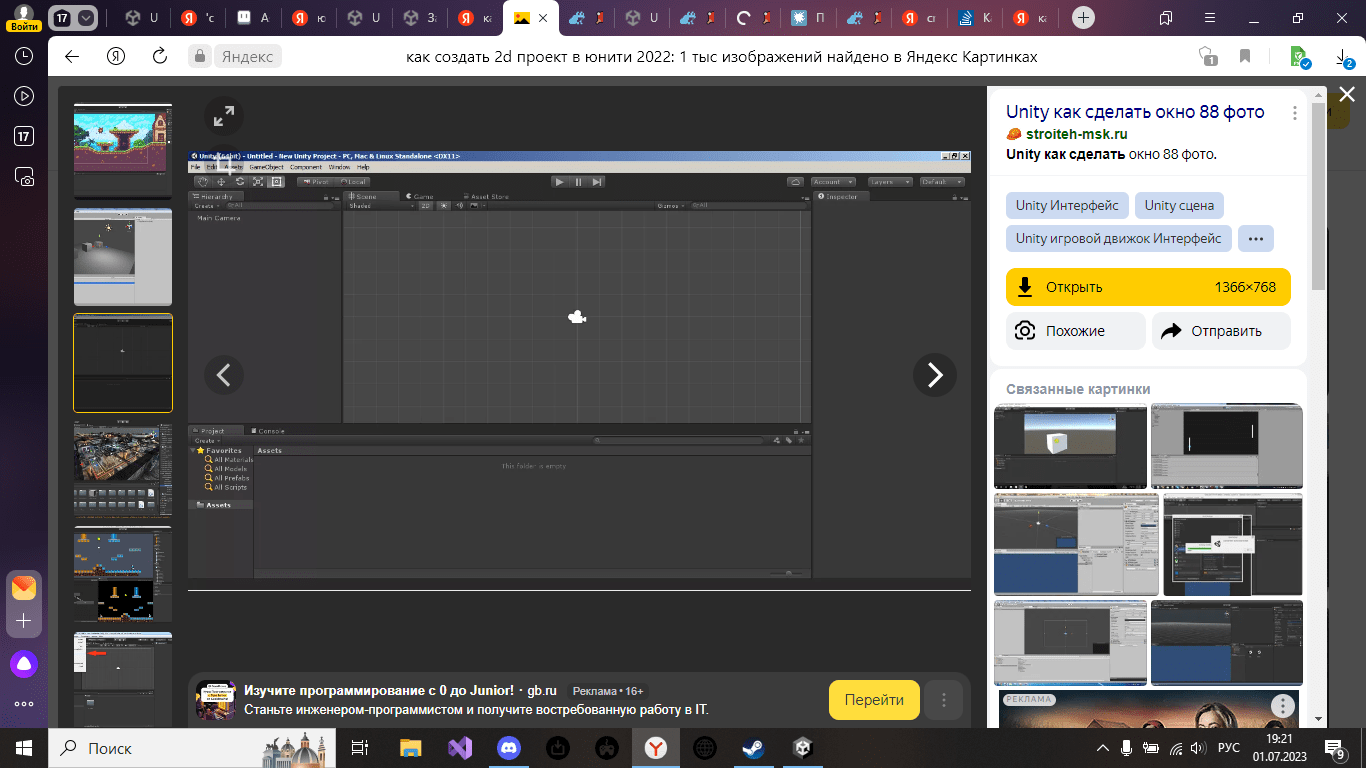Expand the image to fullscreen
The width and height of the screenshot is (1366, 768).
(224, 116)
